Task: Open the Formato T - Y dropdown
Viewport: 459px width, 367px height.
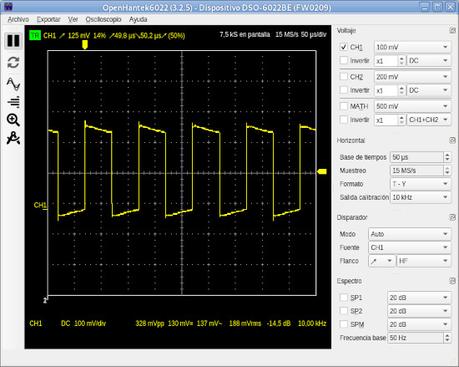Action: click(420, 184)
